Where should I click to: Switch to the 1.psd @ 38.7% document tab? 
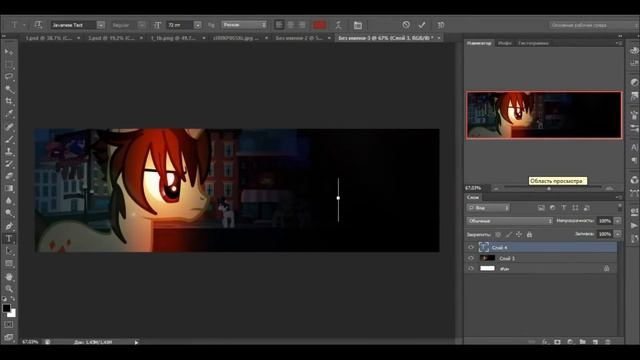coord(49,38)
